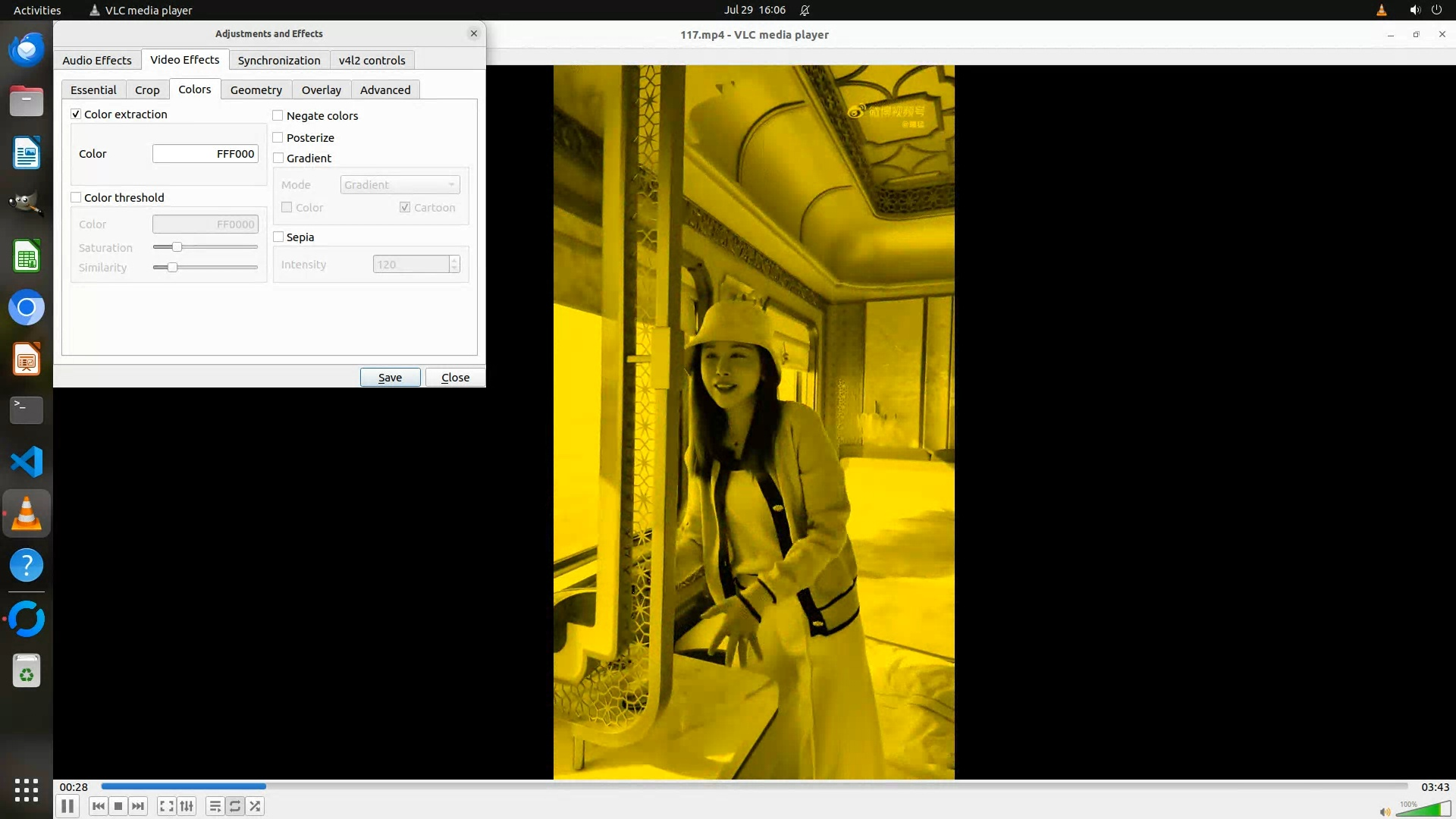Open the Audio Effects tab
1456x819 pixels.
97,61
